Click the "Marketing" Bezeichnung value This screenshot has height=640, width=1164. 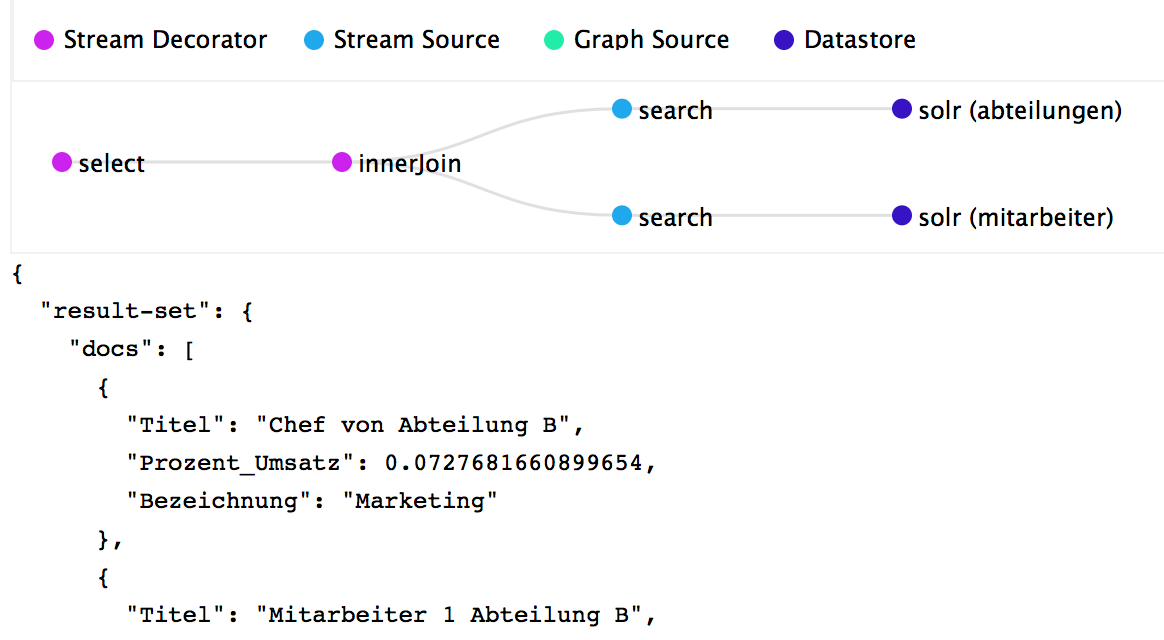pyautogui.click(x=427, y=501)
